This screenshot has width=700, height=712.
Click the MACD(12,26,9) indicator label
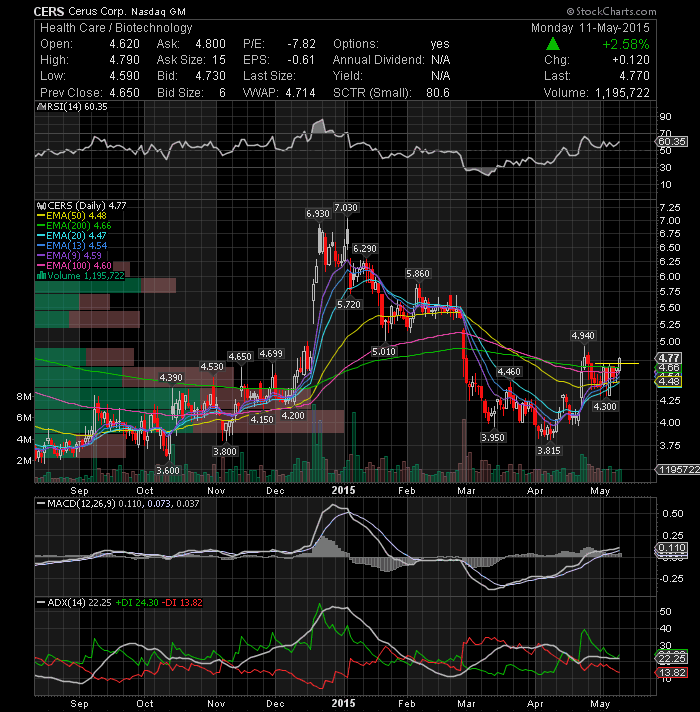[x=118, y=504]
